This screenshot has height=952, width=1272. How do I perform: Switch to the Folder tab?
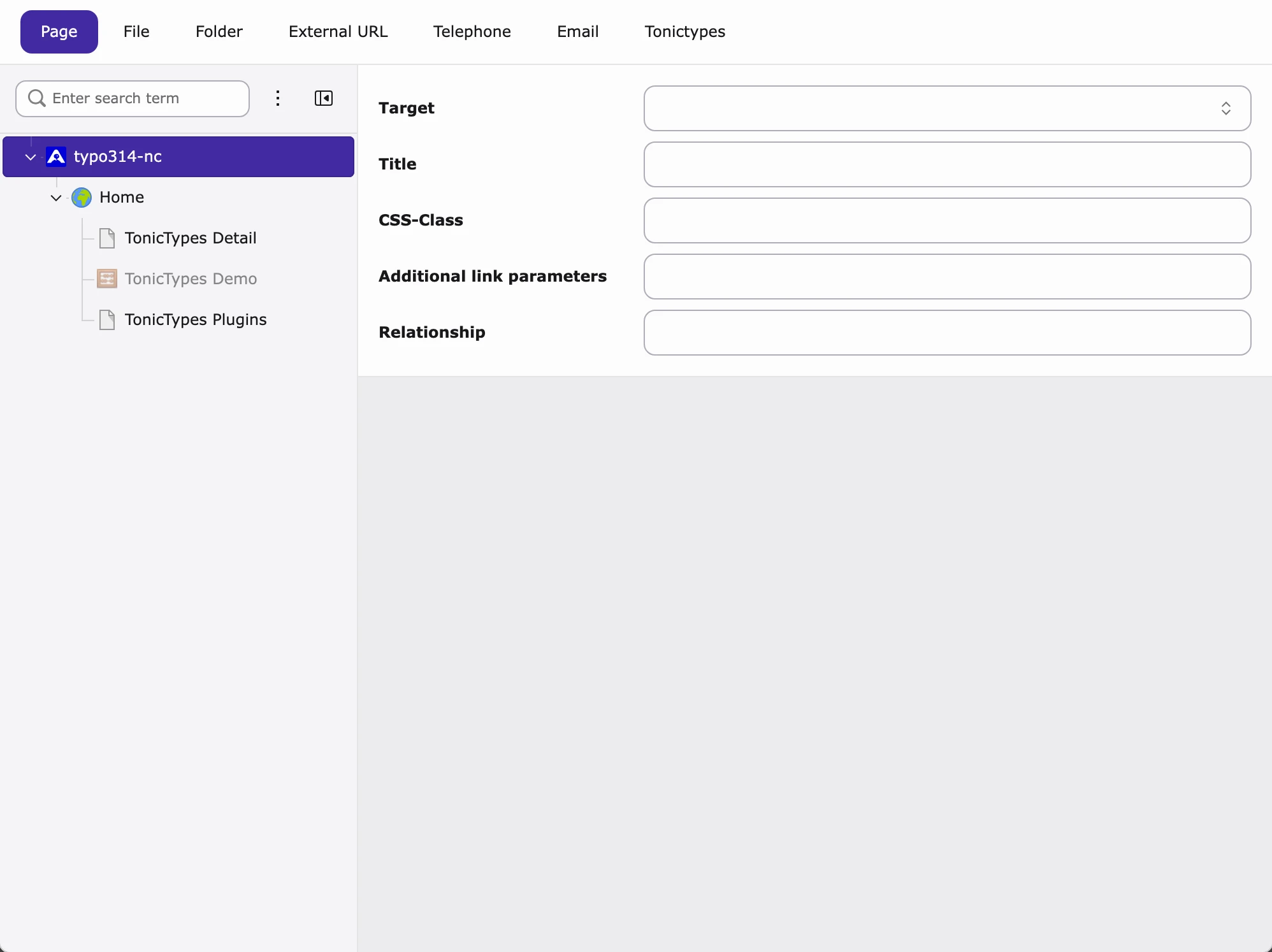pyautogui.click(x=219, y=32)
